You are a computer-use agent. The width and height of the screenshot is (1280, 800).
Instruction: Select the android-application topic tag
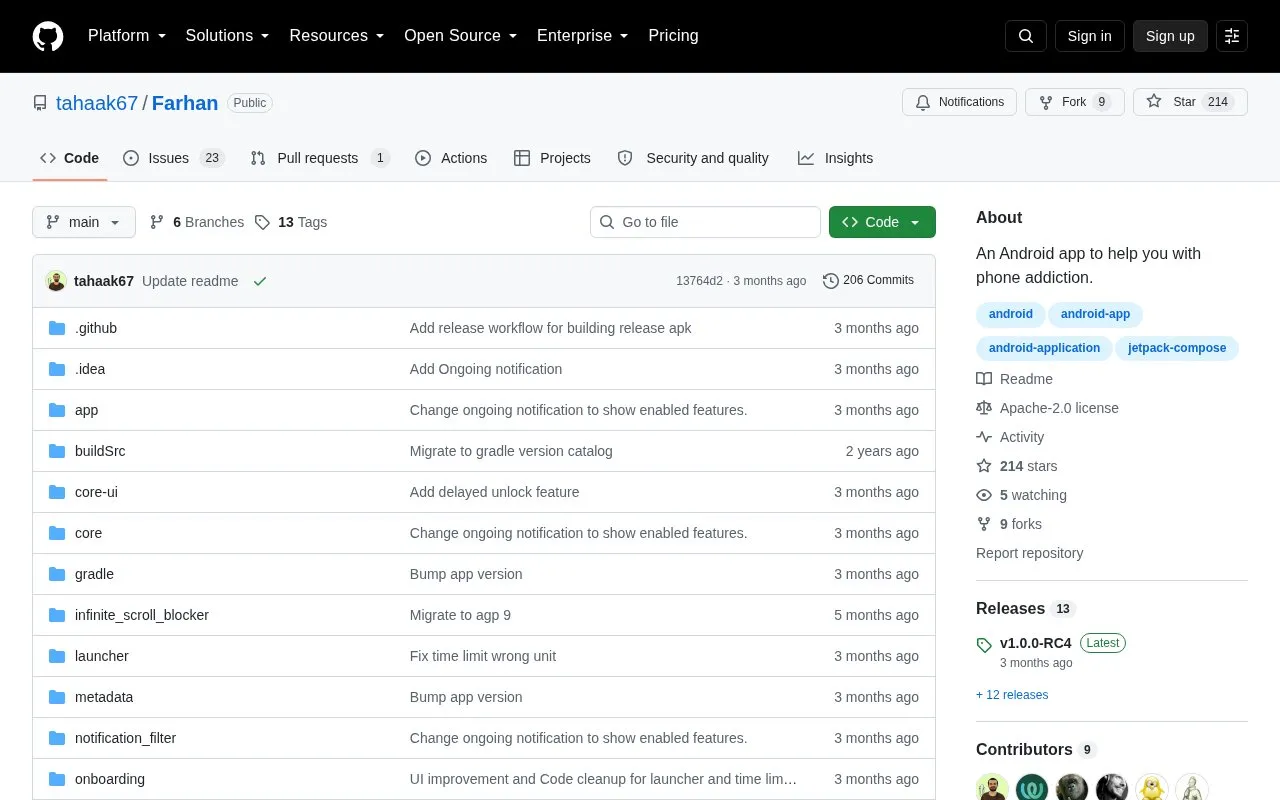click(x=1044, y=348)
